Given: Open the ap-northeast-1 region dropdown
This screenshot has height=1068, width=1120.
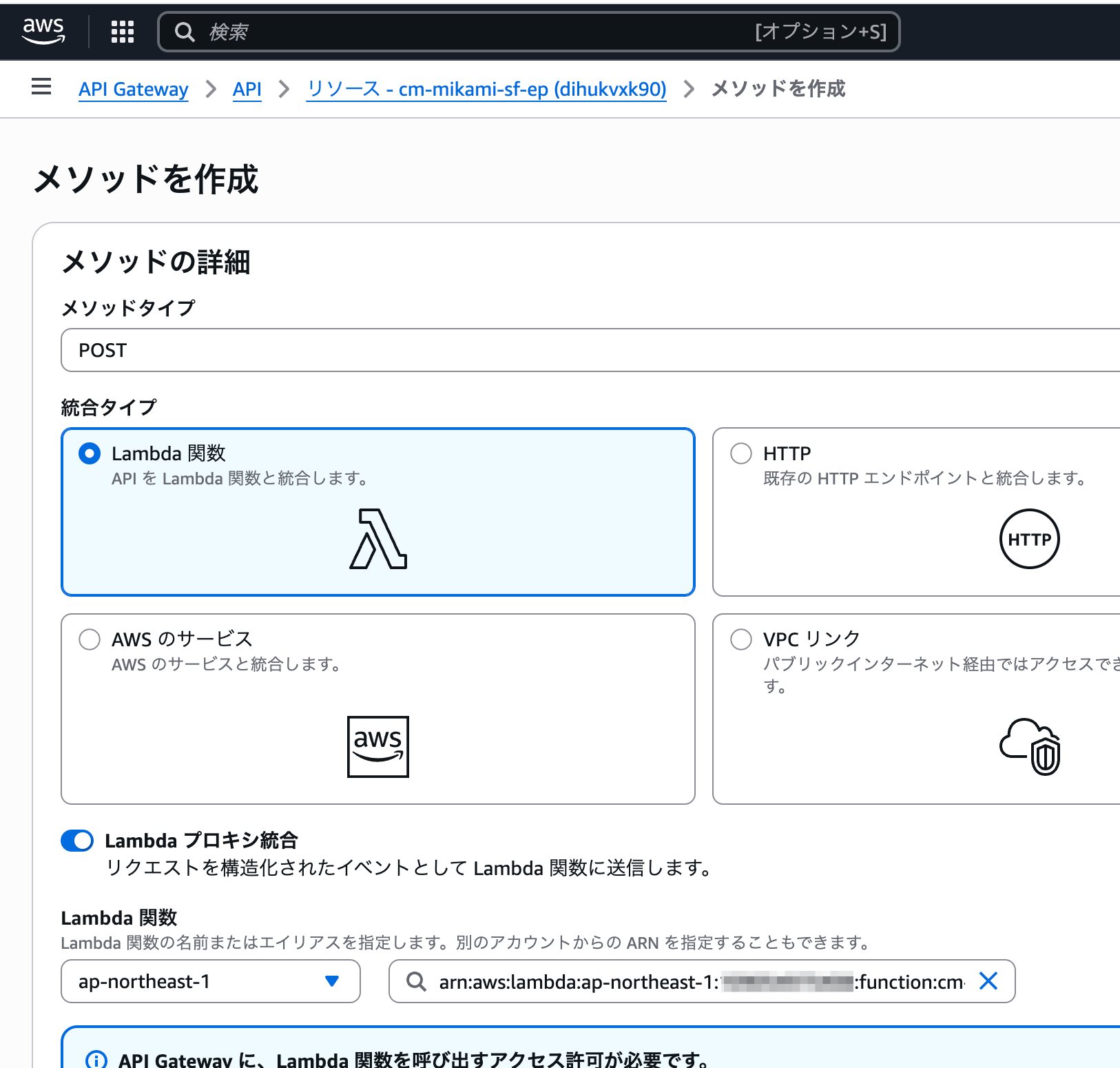Looking at the screenshot, I should [211, 981].
